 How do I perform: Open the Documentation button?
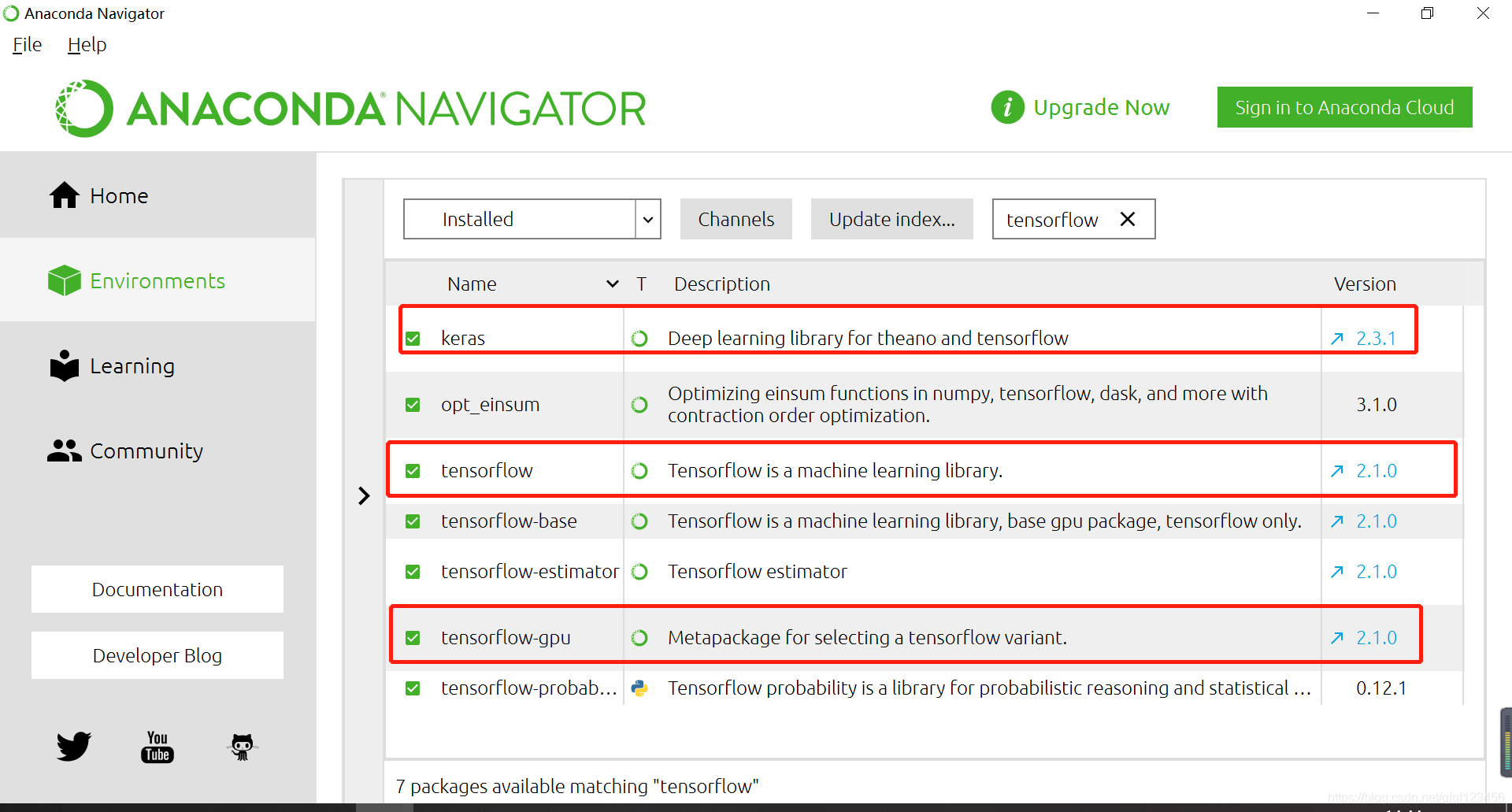click(157, 589)
